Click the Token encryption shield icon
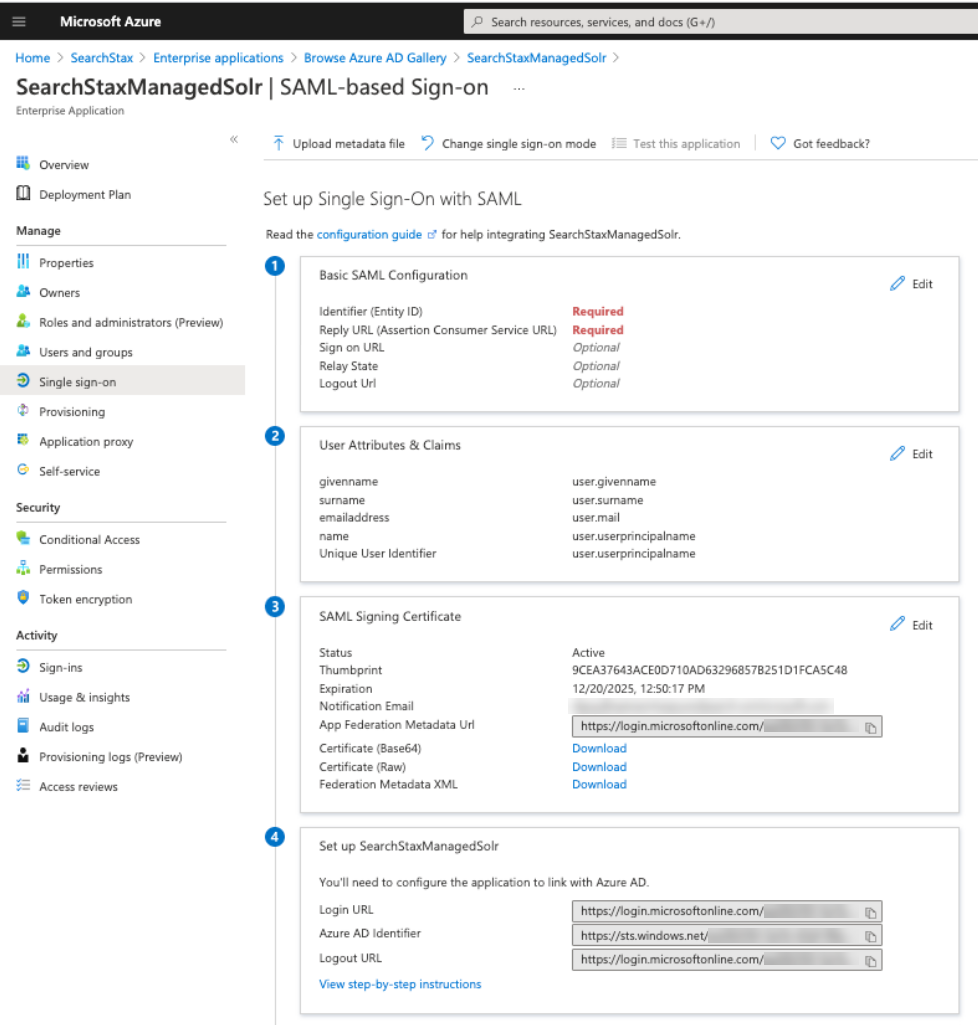This screenshot has height=1025, width=978. point(23,597)
